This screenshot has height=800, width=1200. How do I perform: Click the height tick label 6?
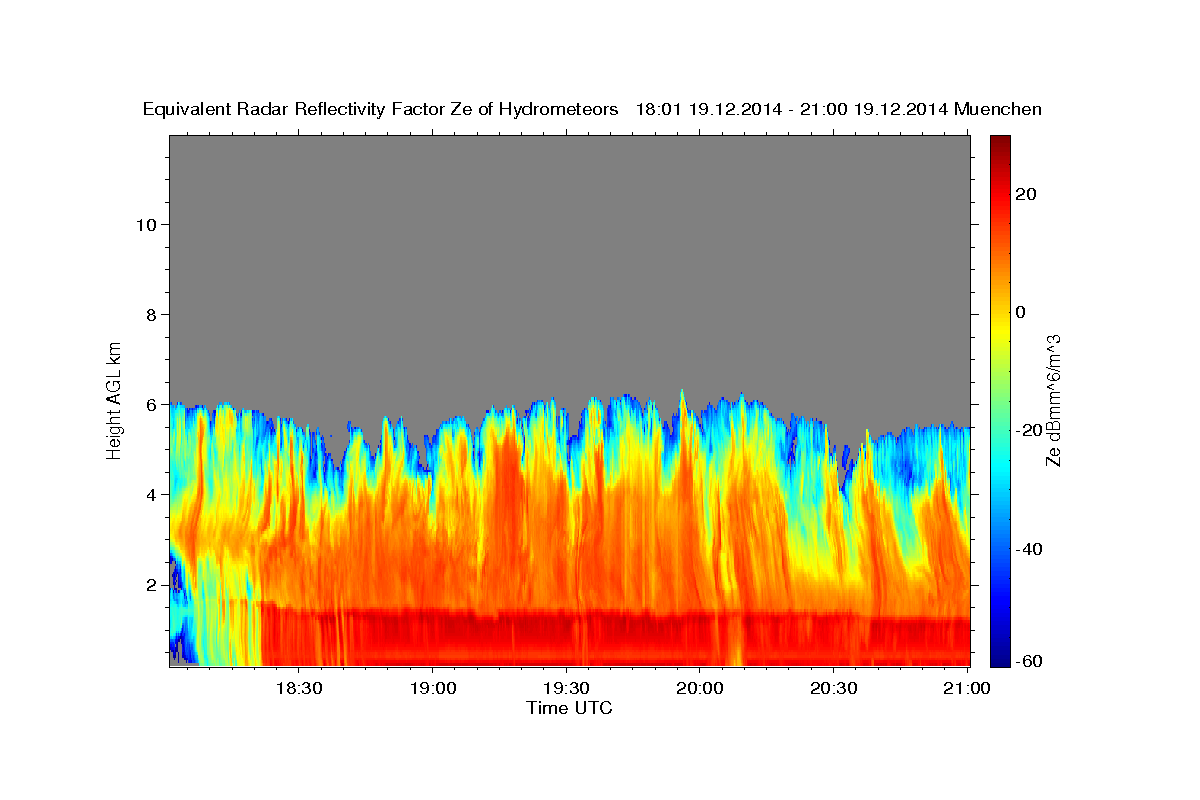coord(151,404)
